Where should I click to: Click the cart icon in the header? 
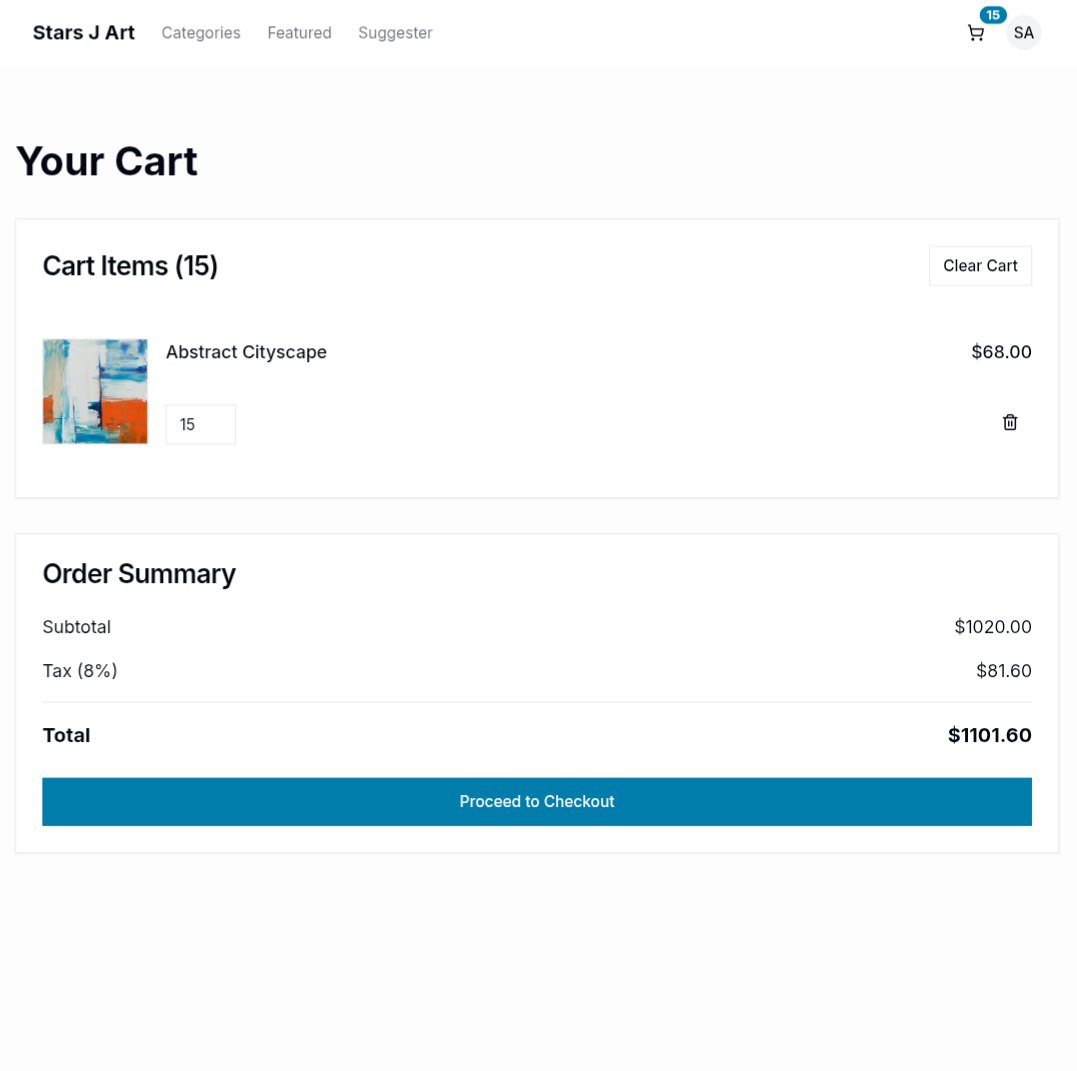[976, 33]
